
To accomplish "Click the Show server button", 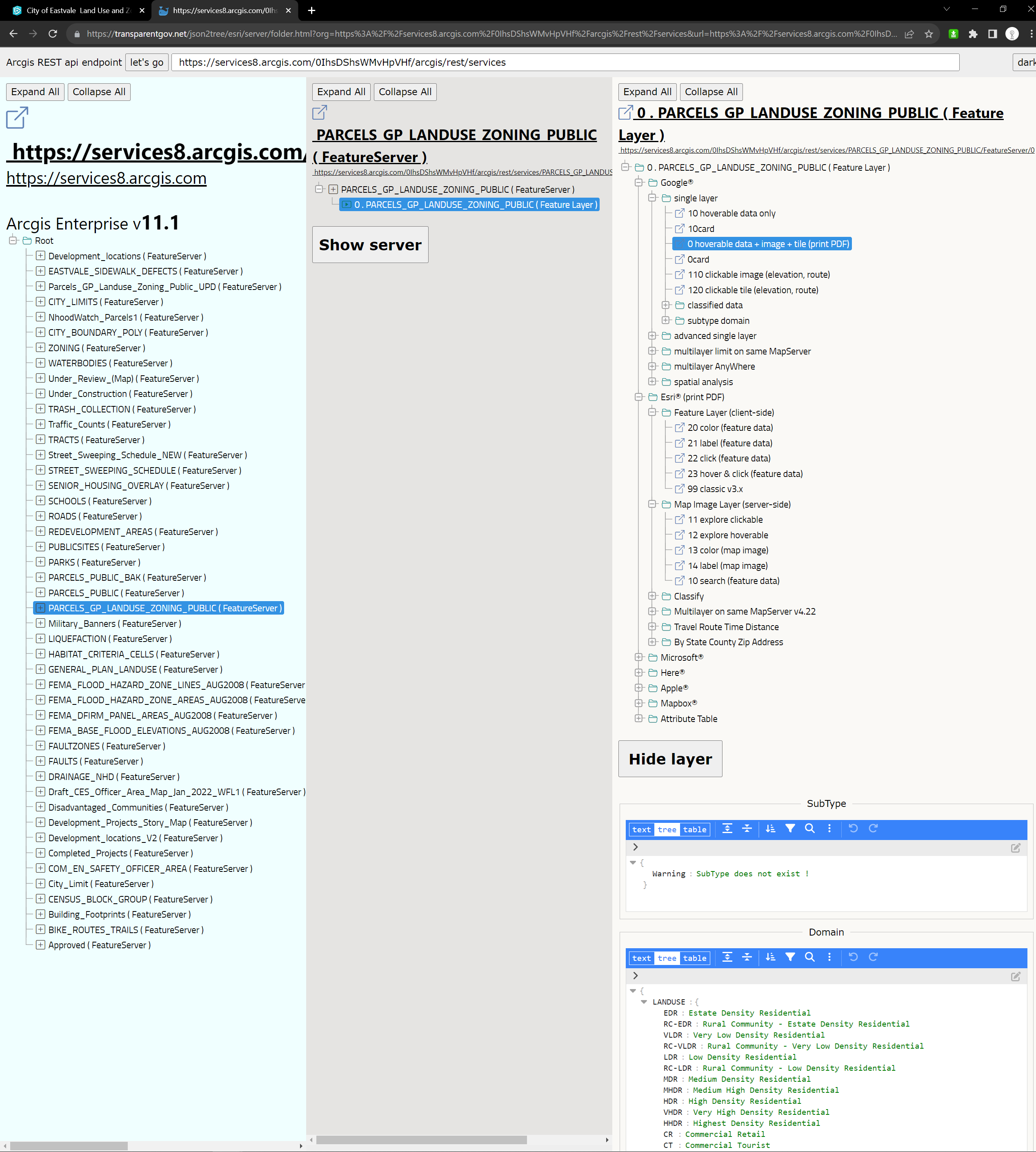I will [x=370, y=244].
